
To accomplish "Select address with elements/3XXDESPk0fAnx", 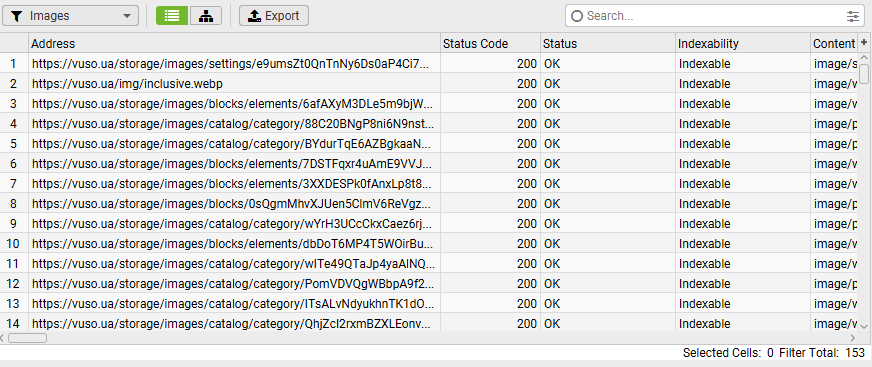I will 234,184.
